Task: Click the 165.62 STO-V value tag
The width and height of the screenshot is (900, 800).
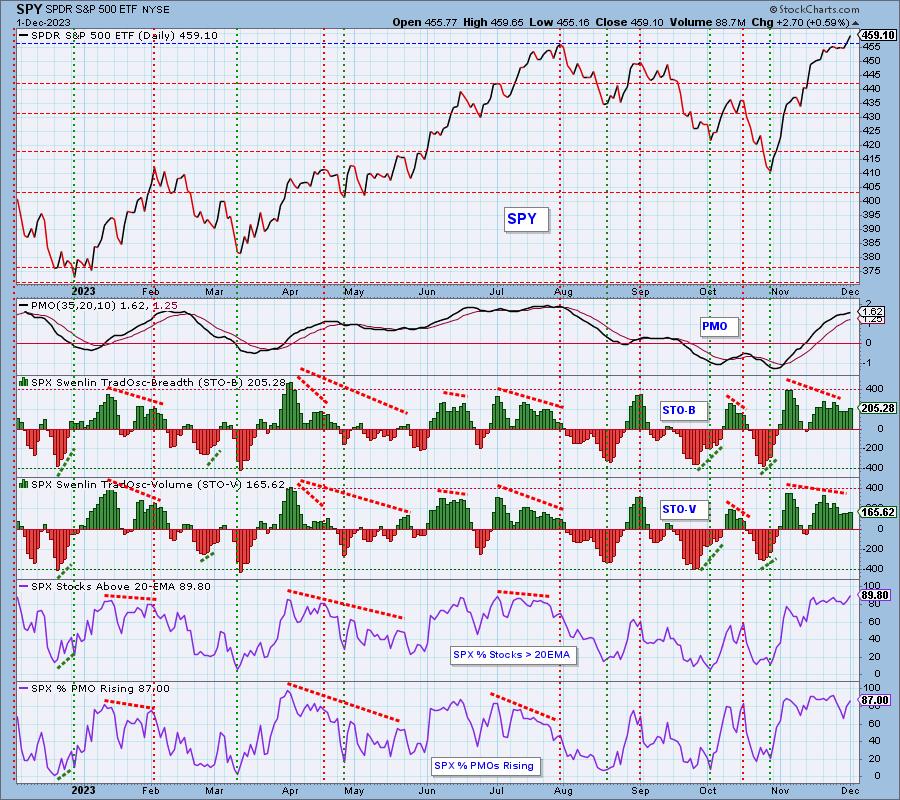Action: click(878, 512)
